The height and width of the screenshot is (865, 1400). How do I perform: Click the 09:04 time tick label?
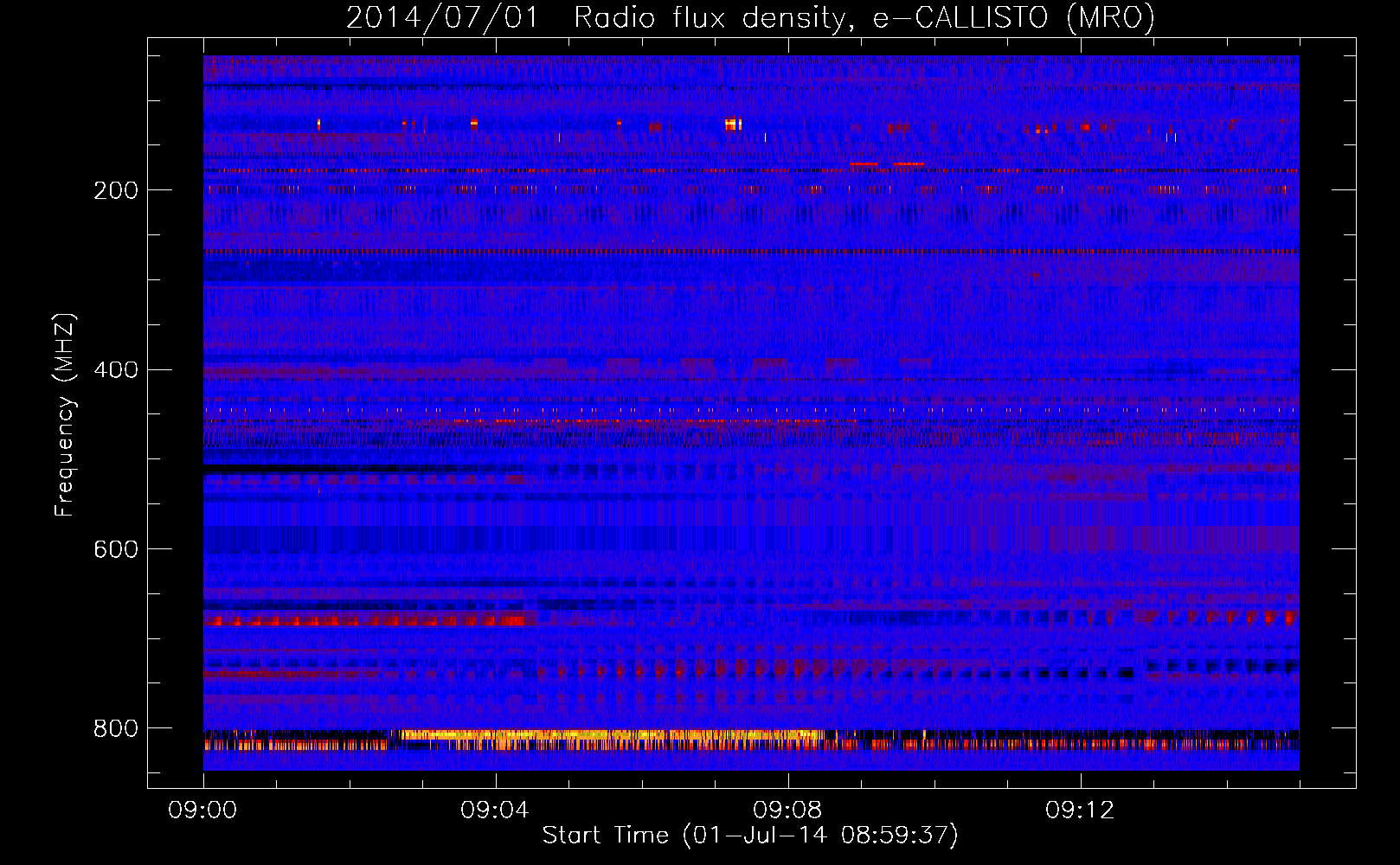[495, 811]
